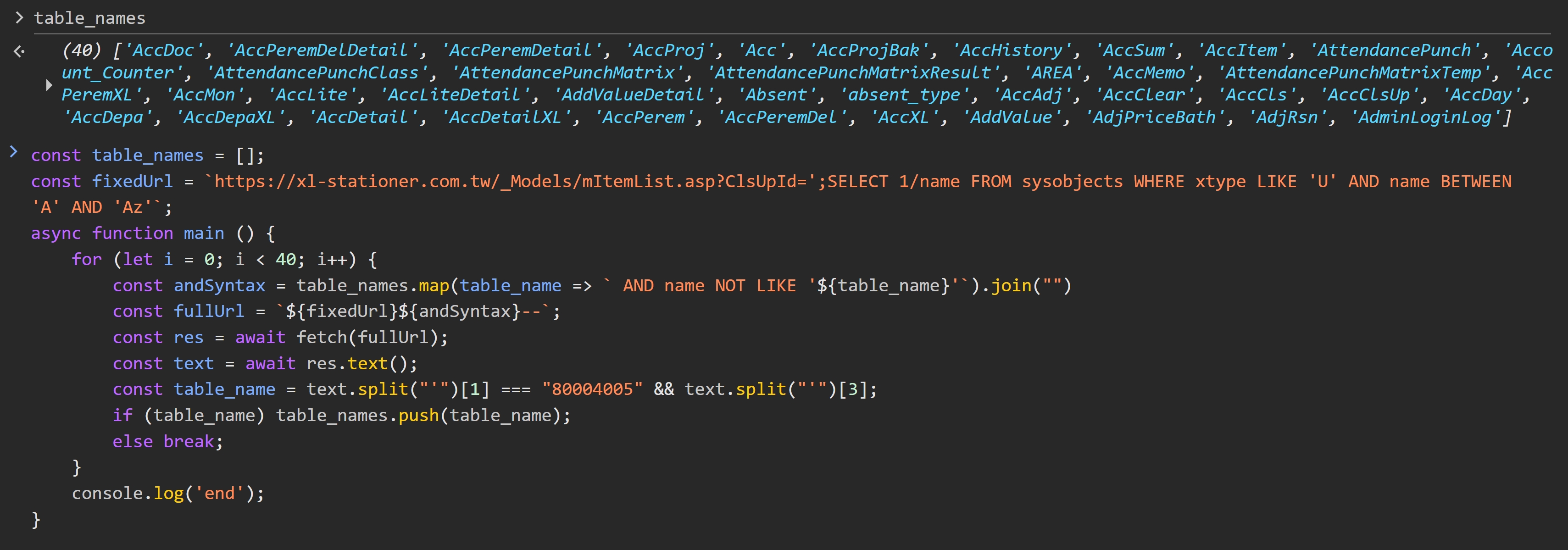Click 'AccPeremDel' array entry
The image size is (1568, 550).
(782, 117)
